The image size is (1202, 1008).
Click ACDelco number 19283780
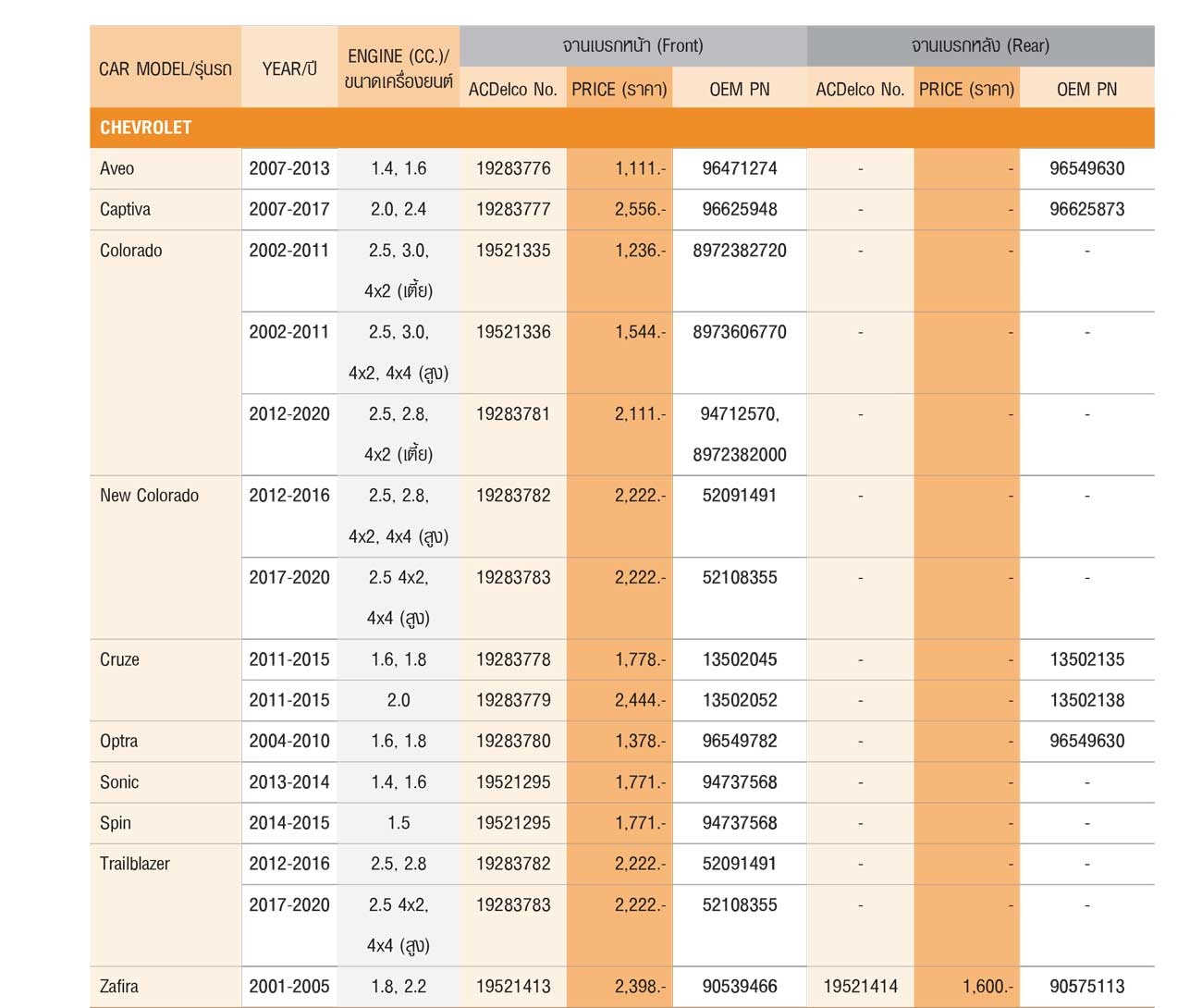pos(513,741)
